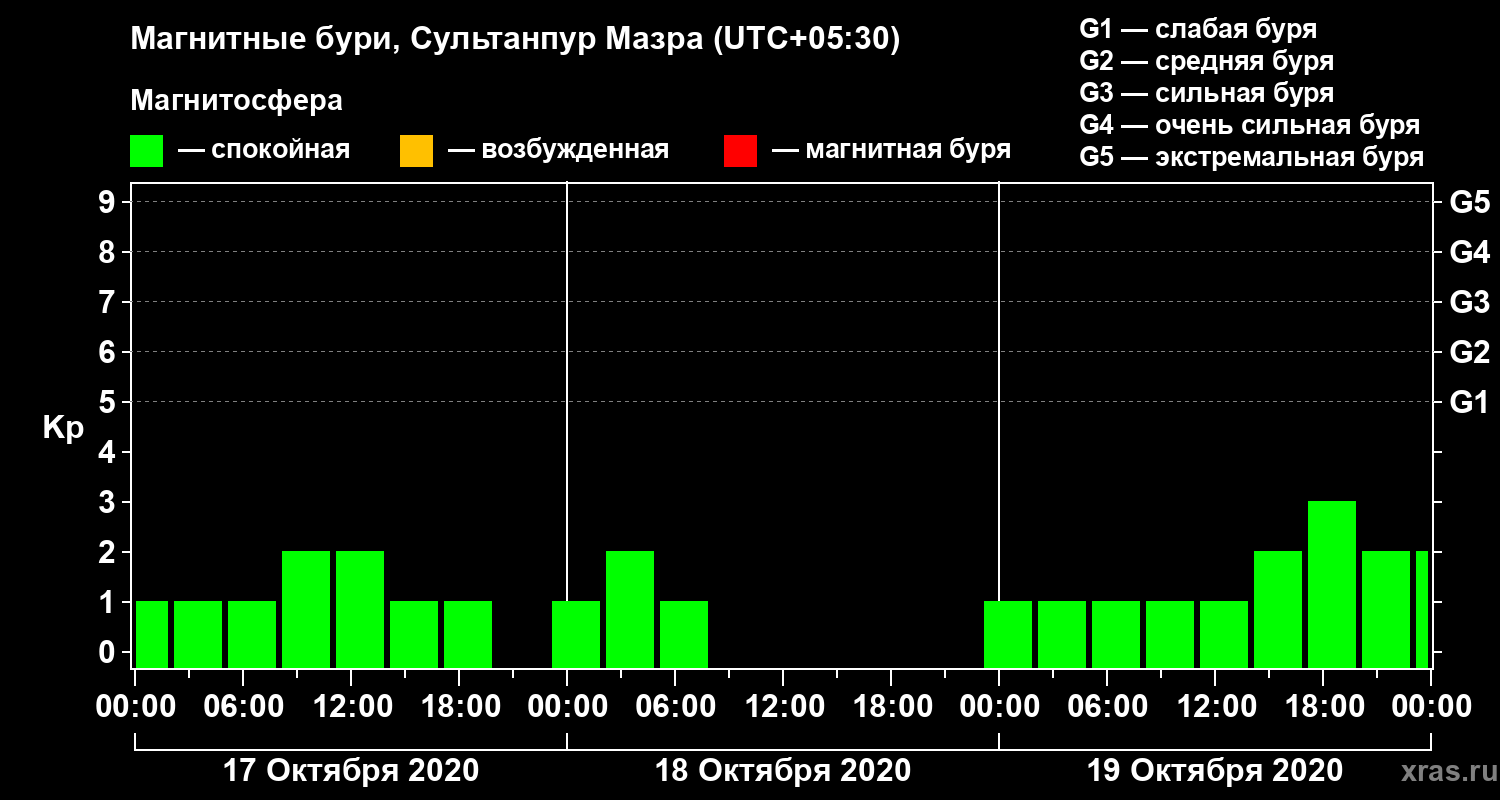This screenshot has width=1500, height=800.
Task: Click the '06:00' time label under 18 October
Action: pos(675,706)
